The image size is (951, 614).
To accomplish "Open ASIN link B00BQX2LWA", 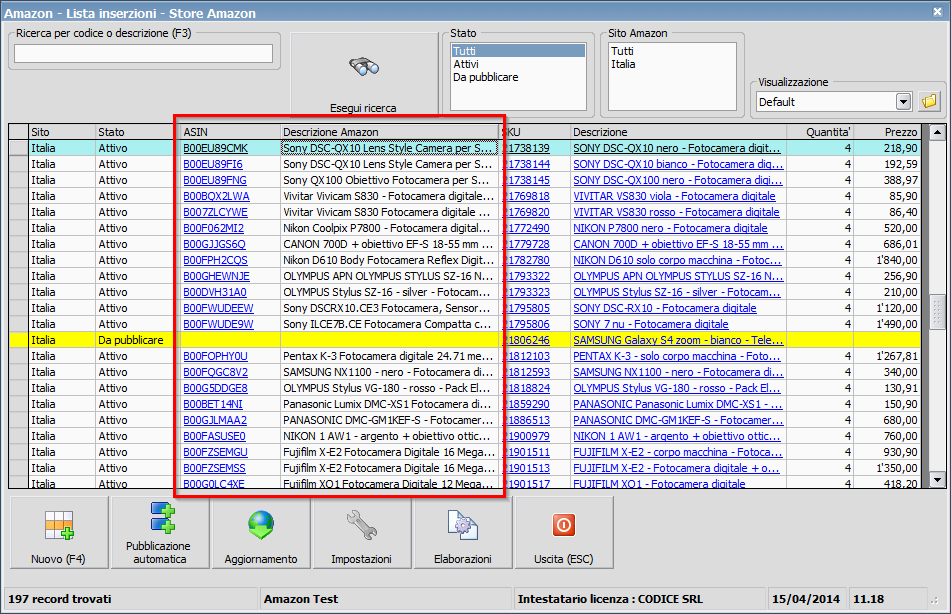I will coord(217,197).
